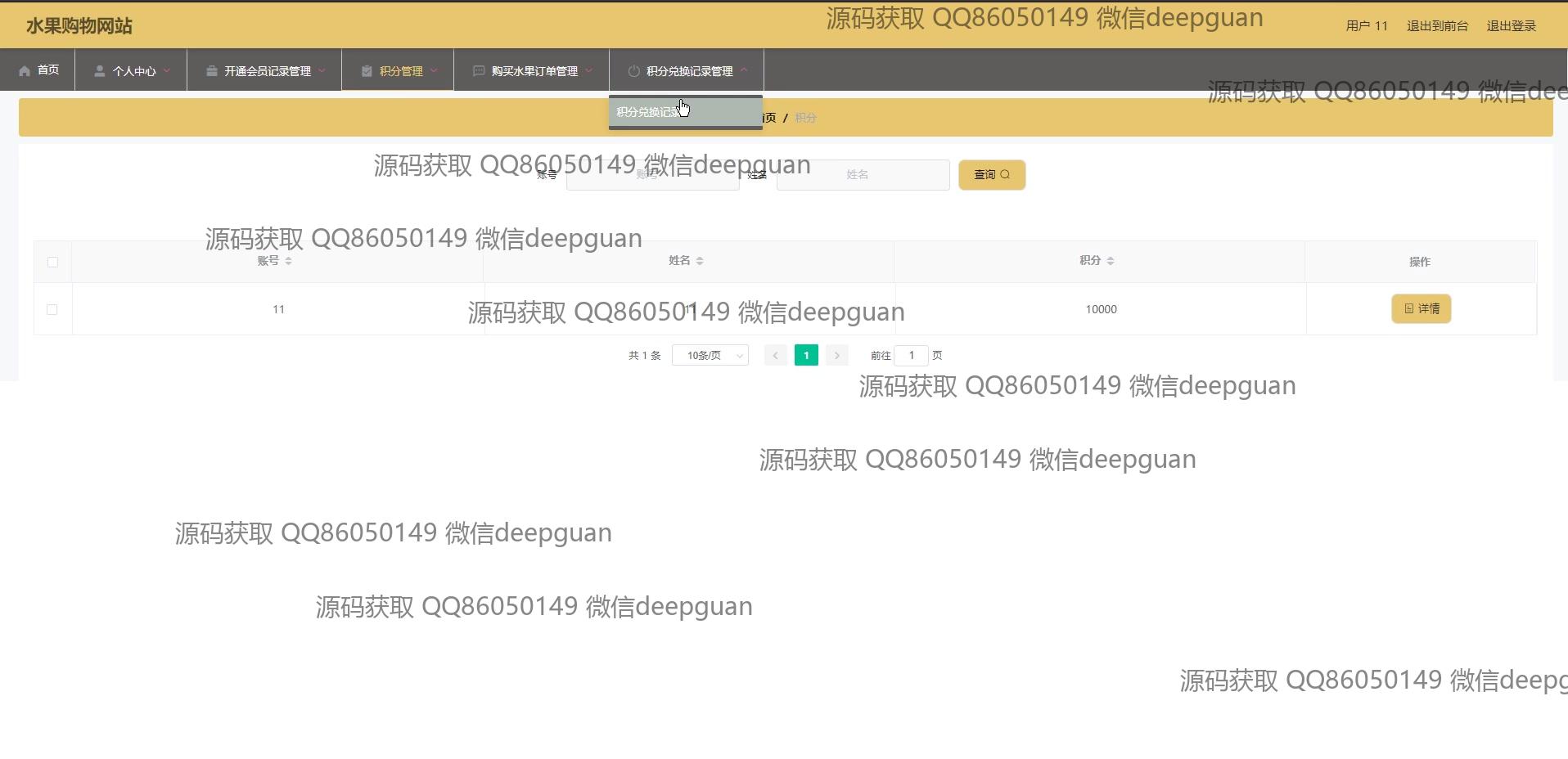The height and width of the screenshot is (759, 1568).
Task: Sort the 账号 column using its sort arrows
Action: coord(288,261)
